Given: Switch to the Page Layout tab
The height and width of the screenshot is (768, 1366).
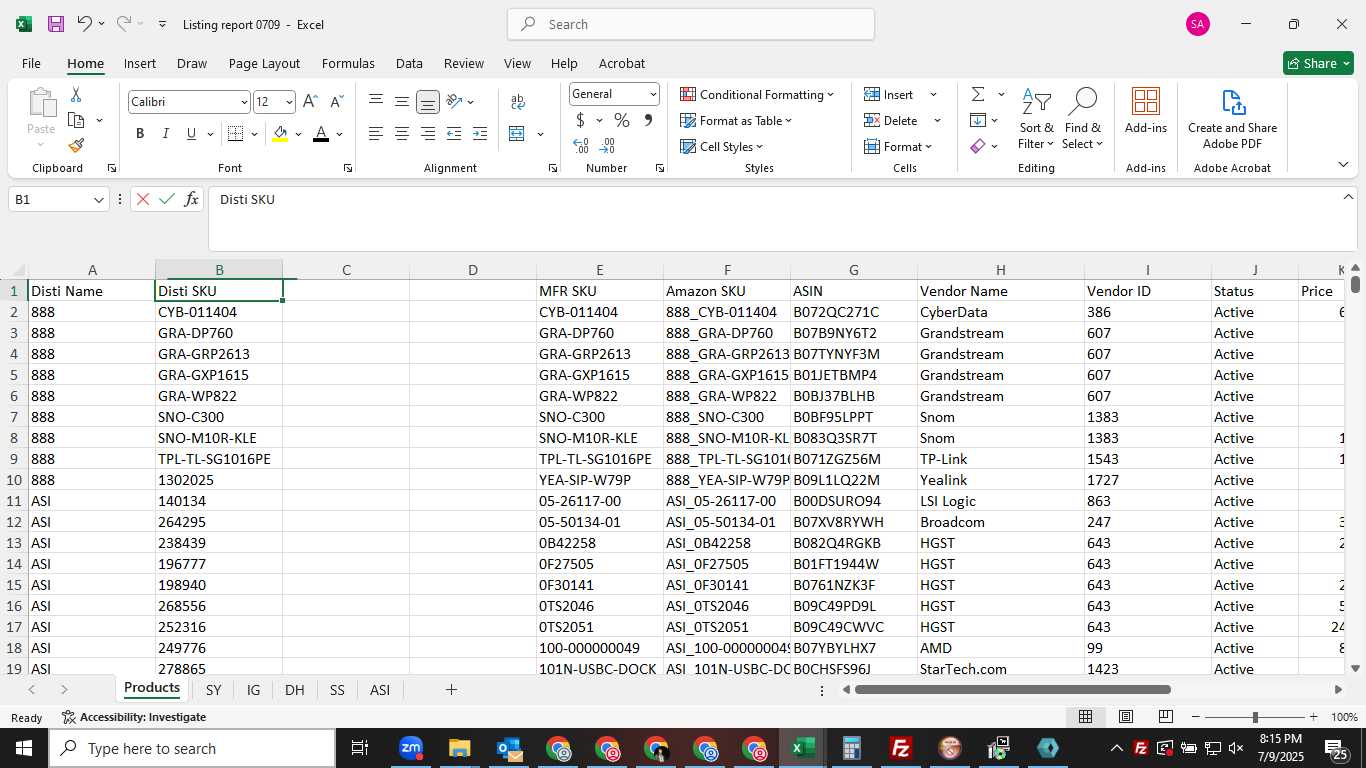Looking at the screenshot, I should click(x=264, y=63).
